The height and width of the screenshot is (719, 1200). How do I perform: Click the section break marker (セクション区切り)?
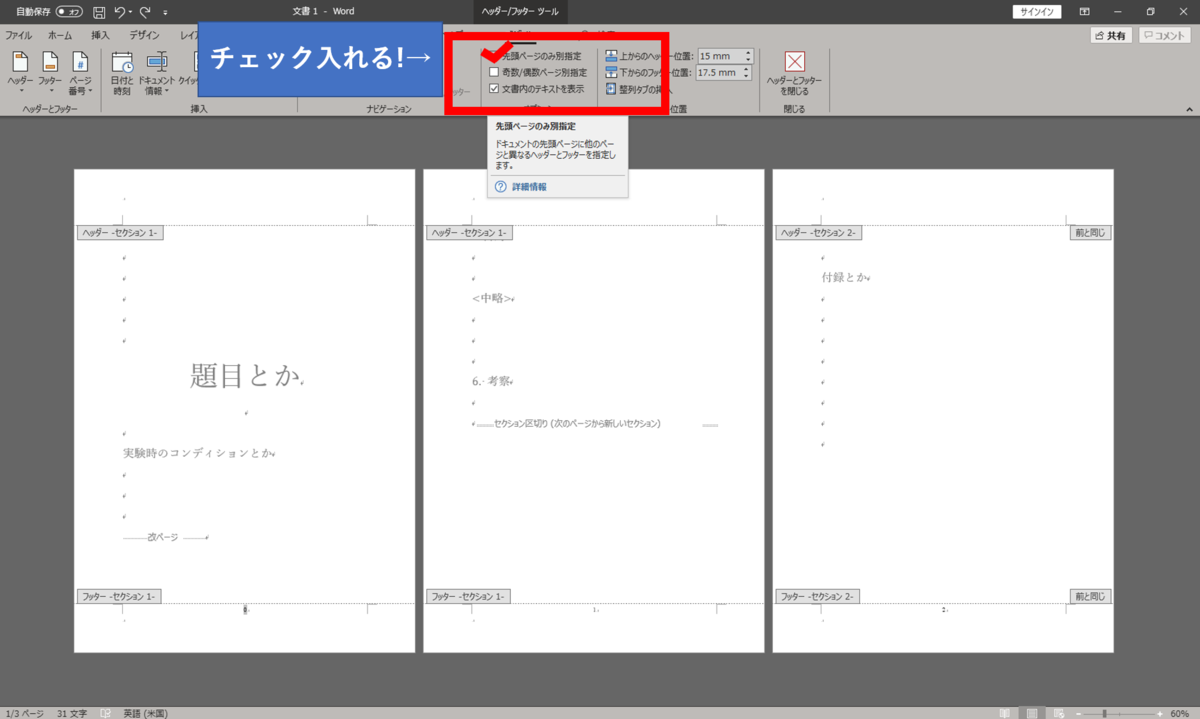tap(577, 424)
